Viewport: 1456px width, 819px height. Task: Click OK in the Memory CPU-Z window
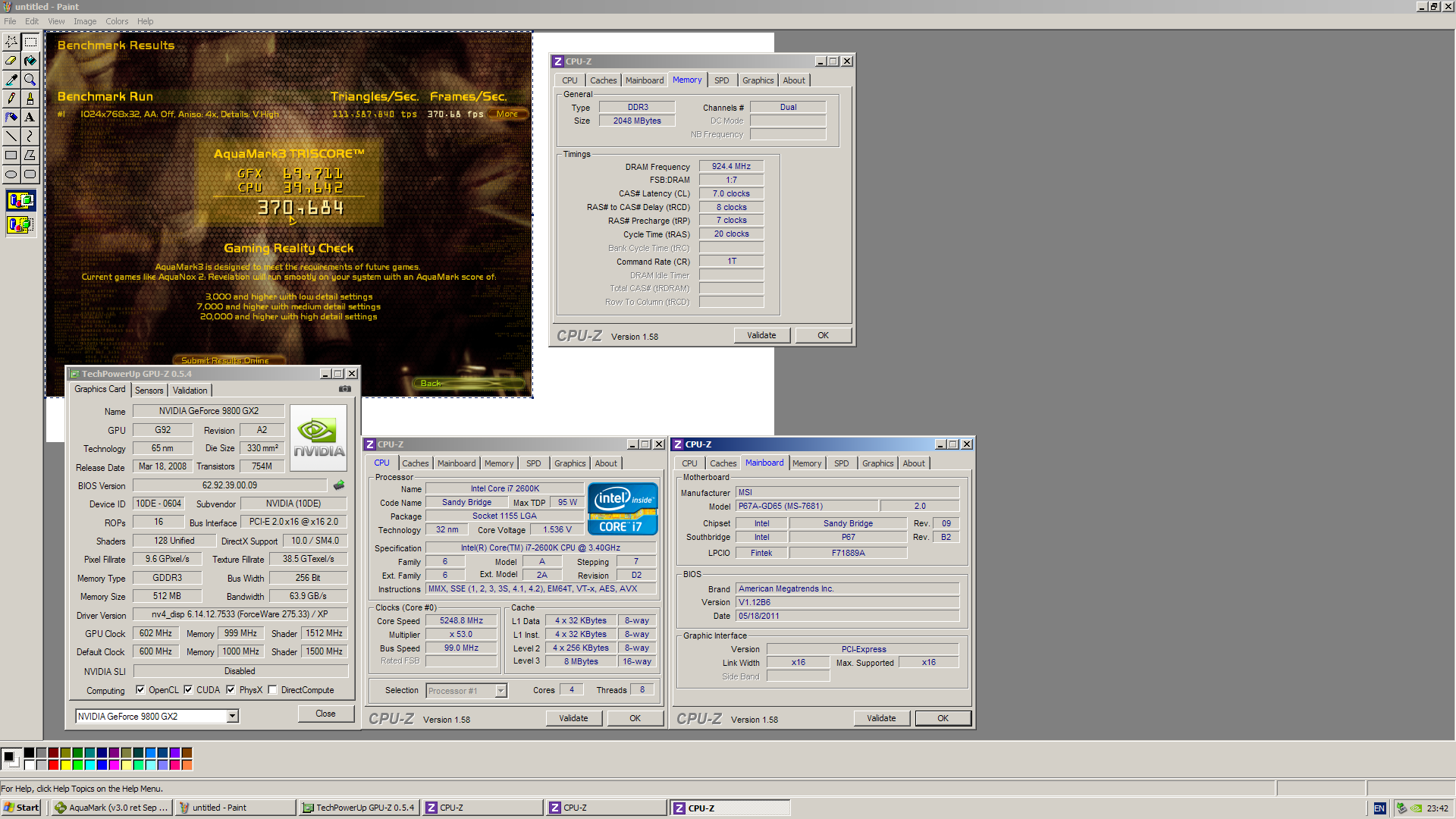pyautogui.click(x=823, y=335)
